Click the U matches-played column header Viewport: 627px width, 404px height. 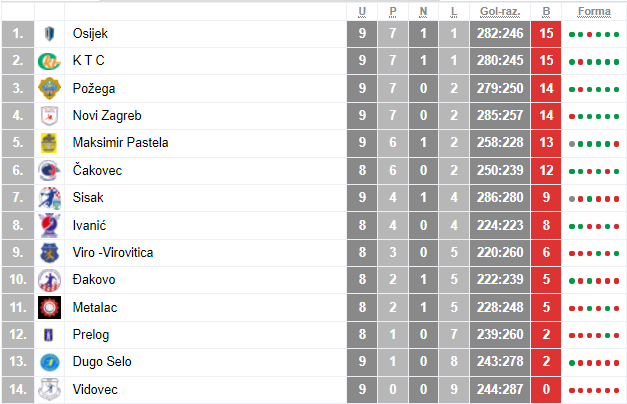pos(362,11)
